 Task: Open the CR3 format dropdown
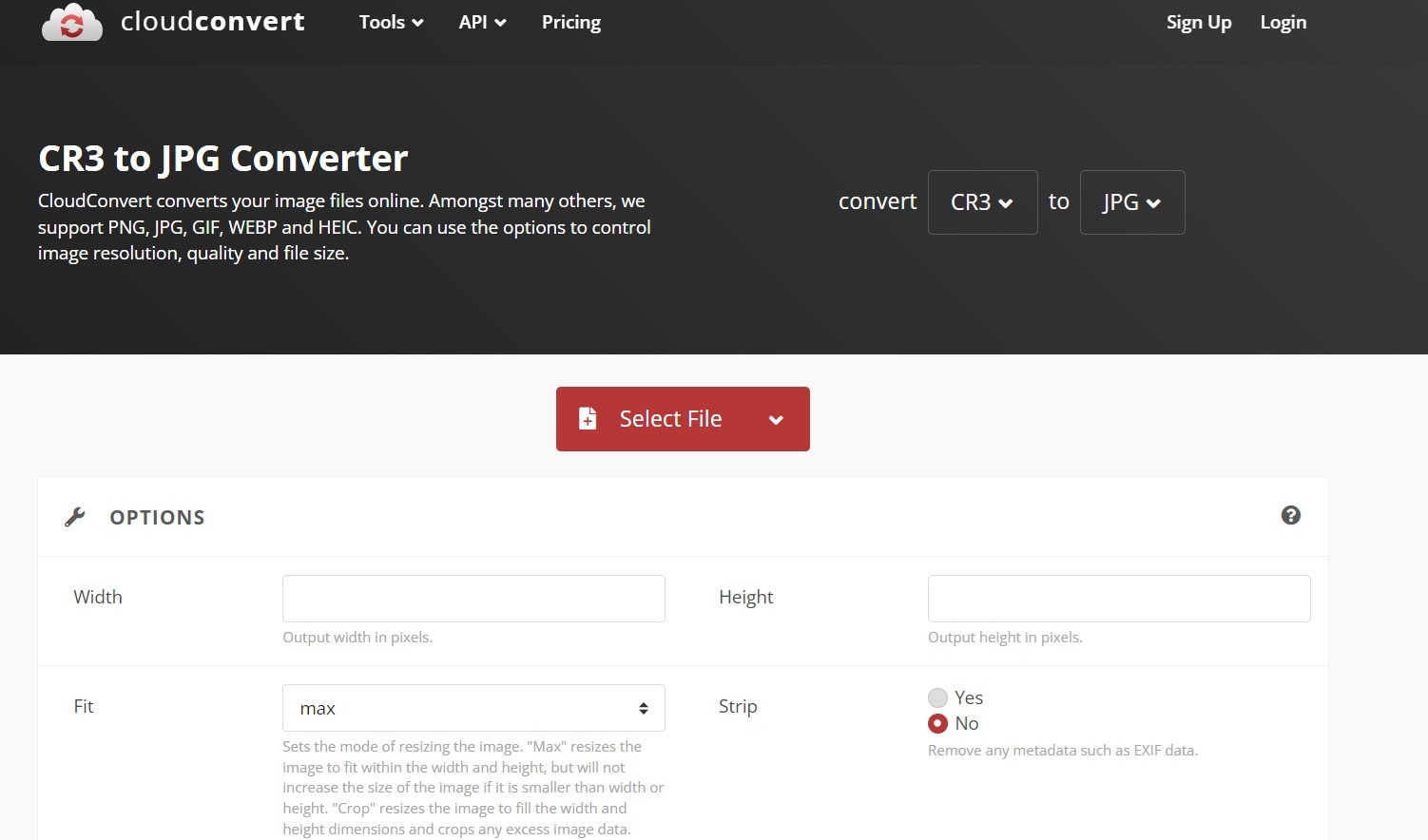(982, 201)
